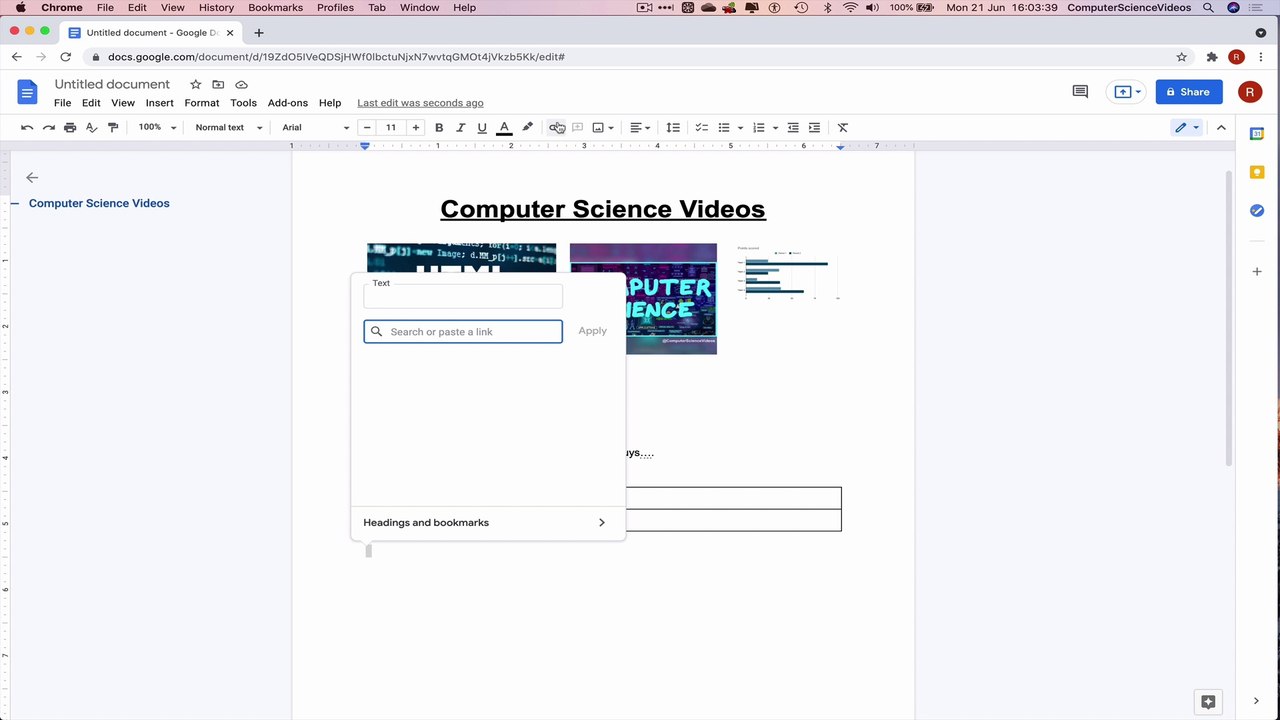Open the File menu in Docs
Image resolution: width=1280 pixels, height=720 pixels.
click(x=62, y=103)
